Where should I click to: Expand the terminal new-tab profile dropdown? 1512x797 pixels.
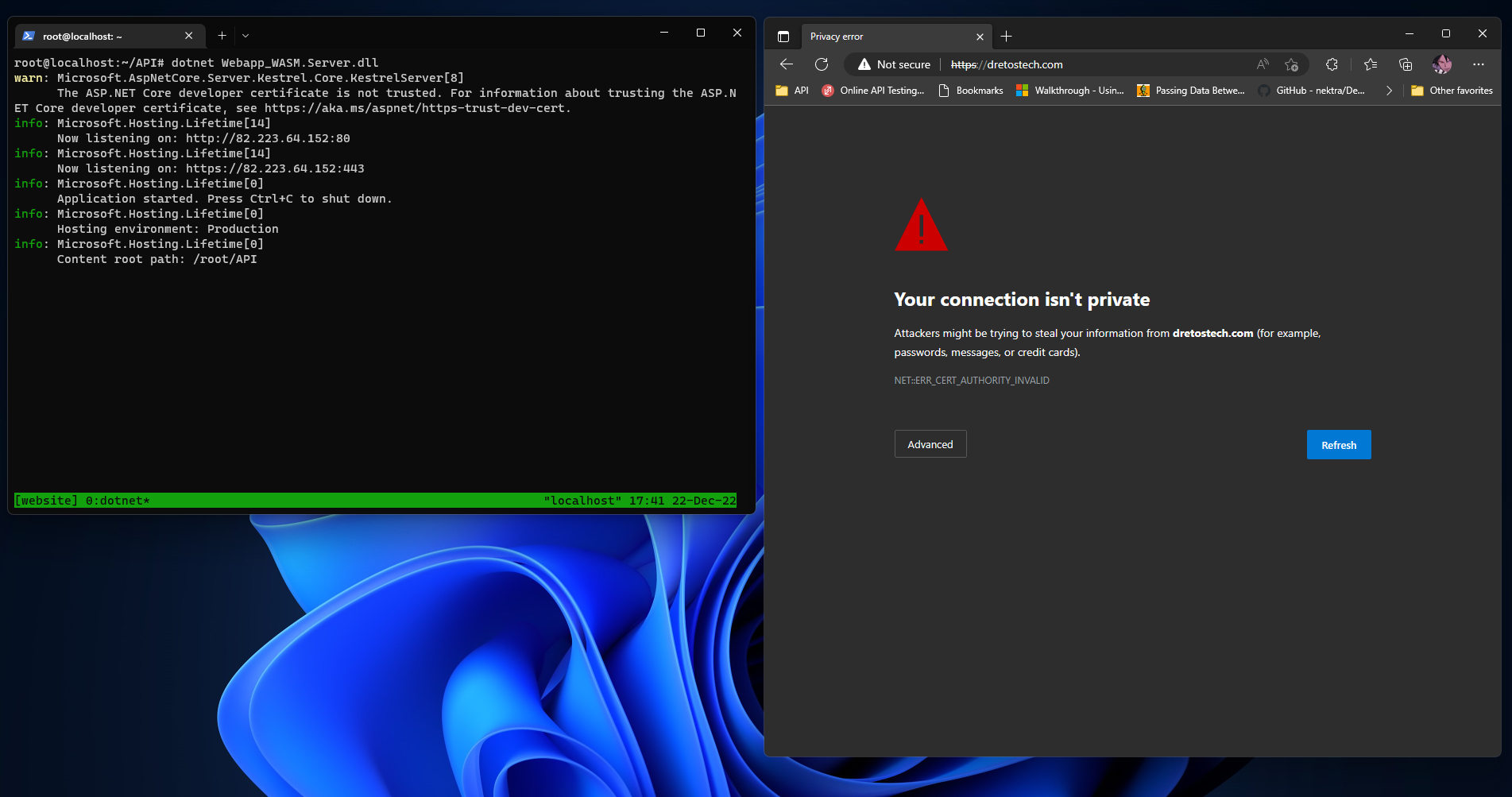[x=246, y=36]
